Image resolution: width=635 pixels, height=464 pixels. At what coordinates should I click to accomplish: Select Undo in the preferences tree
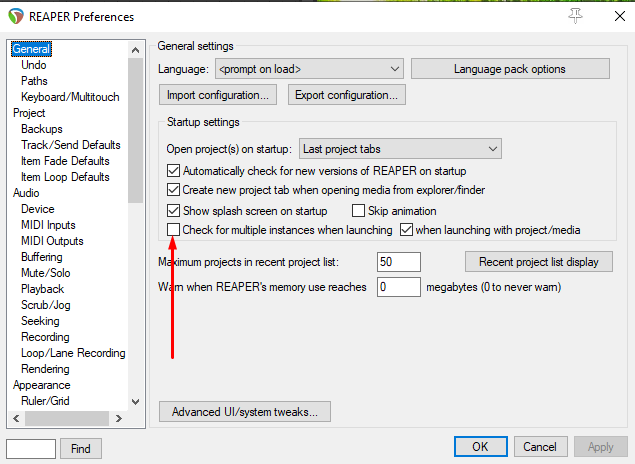(x=34, y=65)
